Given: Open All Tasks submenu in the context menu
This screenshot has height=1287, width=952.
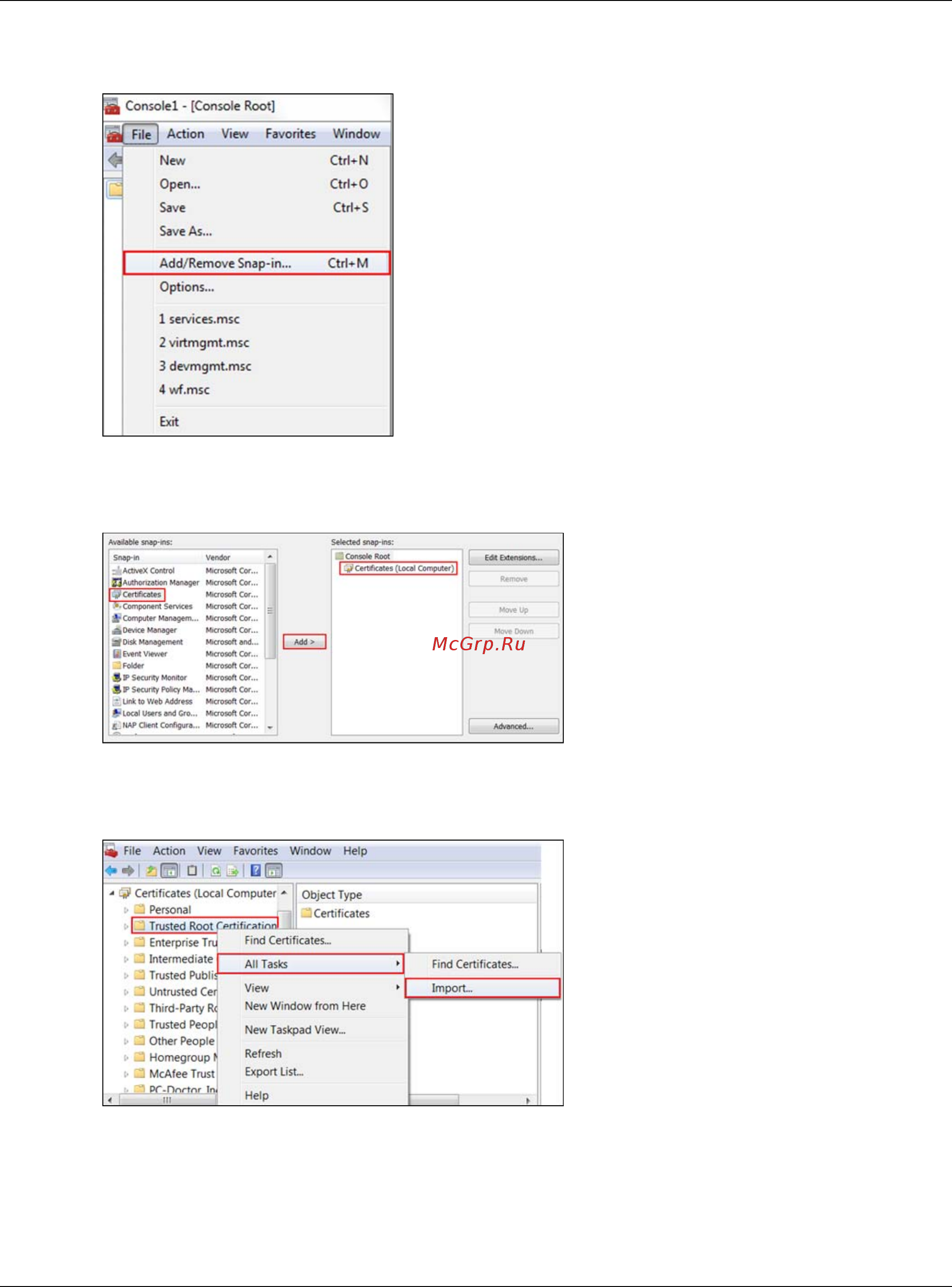Looking at the screenshot, I should tap(310, 964).
